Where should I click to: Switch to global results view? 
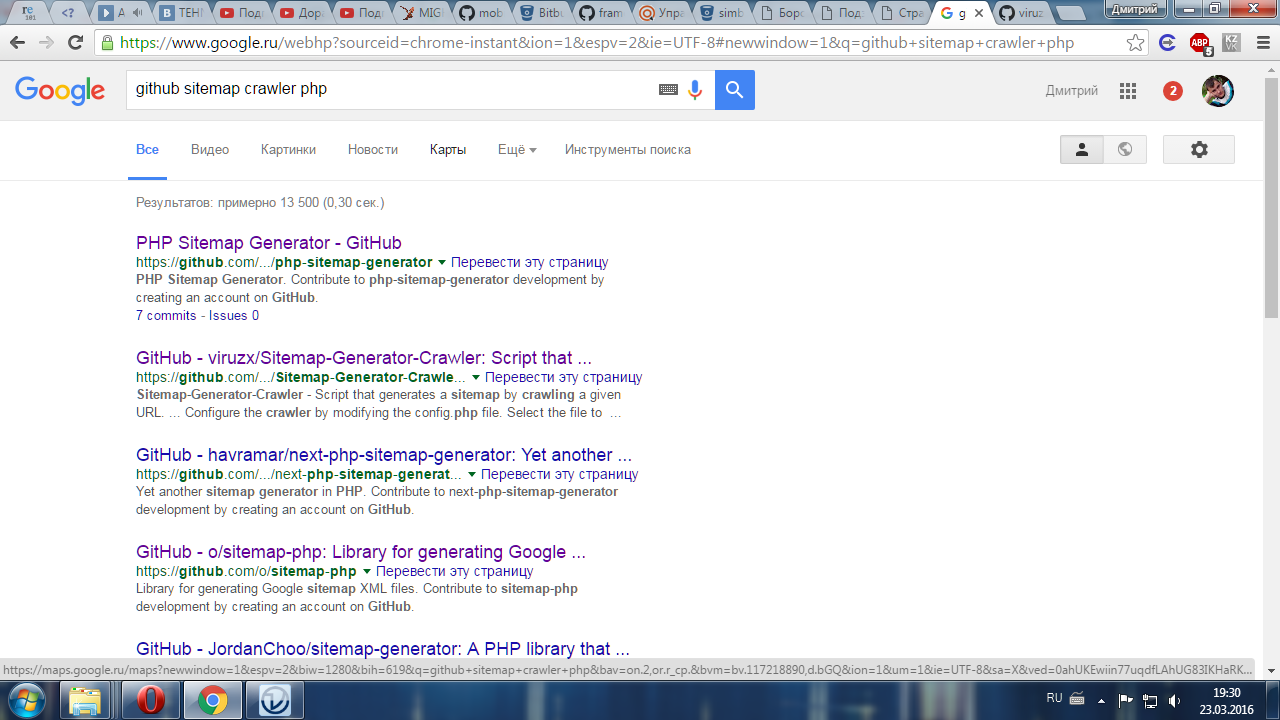point(1125,149)
